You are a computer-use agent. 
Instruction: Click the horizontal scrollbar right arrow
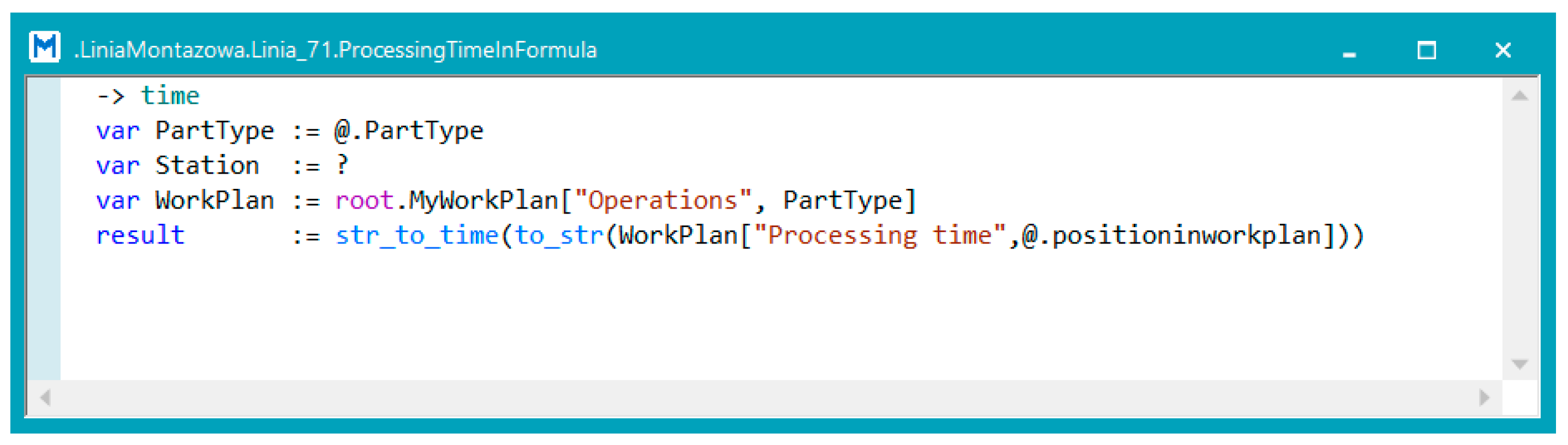(x=1484, y=398)
